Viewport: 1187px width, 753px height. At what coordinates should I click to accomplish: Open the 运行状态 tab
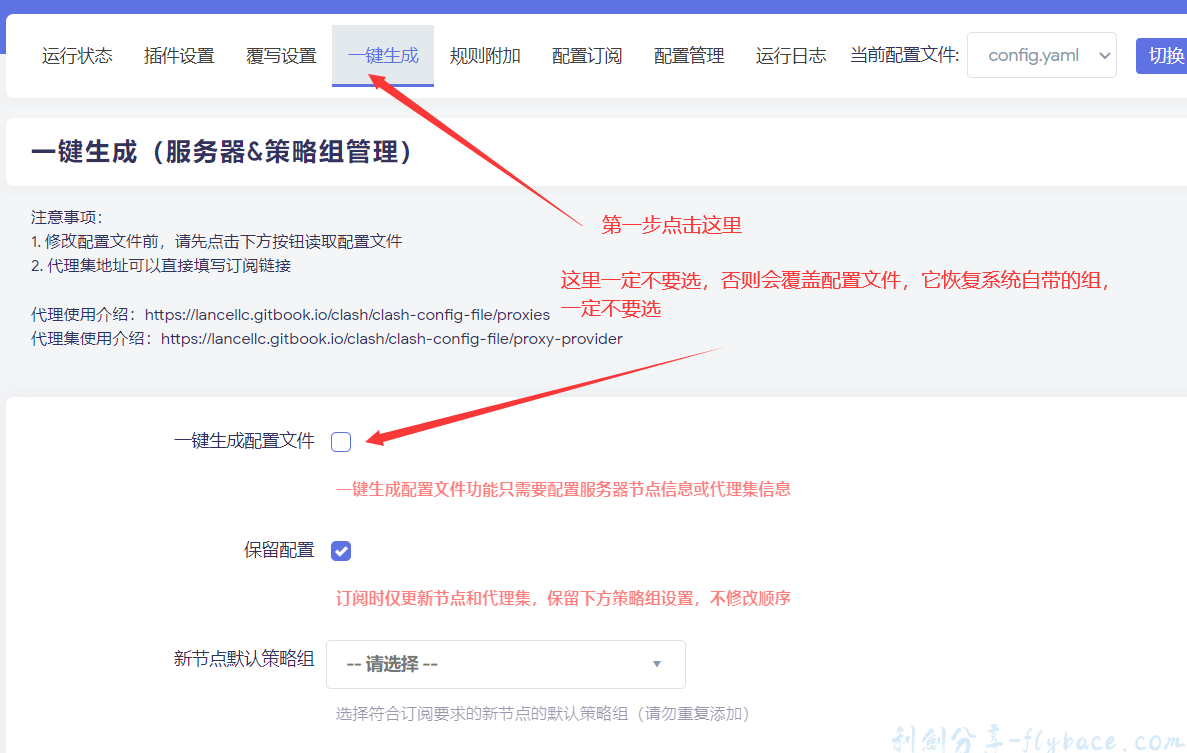[77, 56]
